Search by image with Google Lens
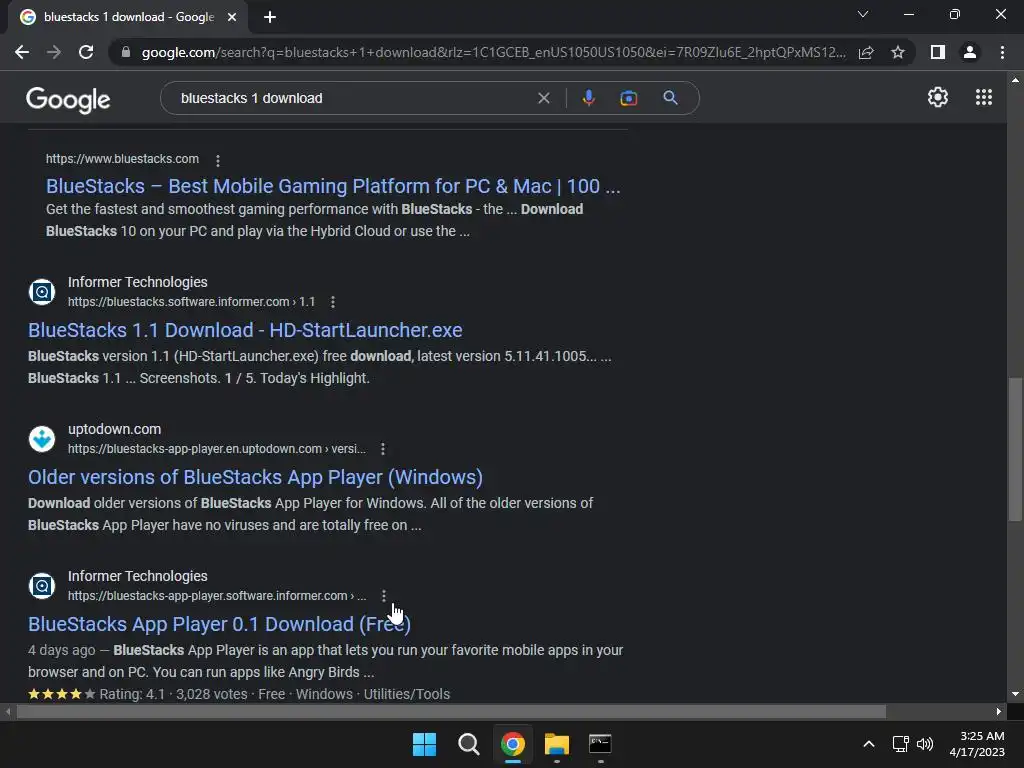Image resolution: width=1024 pixels, height=768 pixels. pyautogui.click(x=628, y=98)
